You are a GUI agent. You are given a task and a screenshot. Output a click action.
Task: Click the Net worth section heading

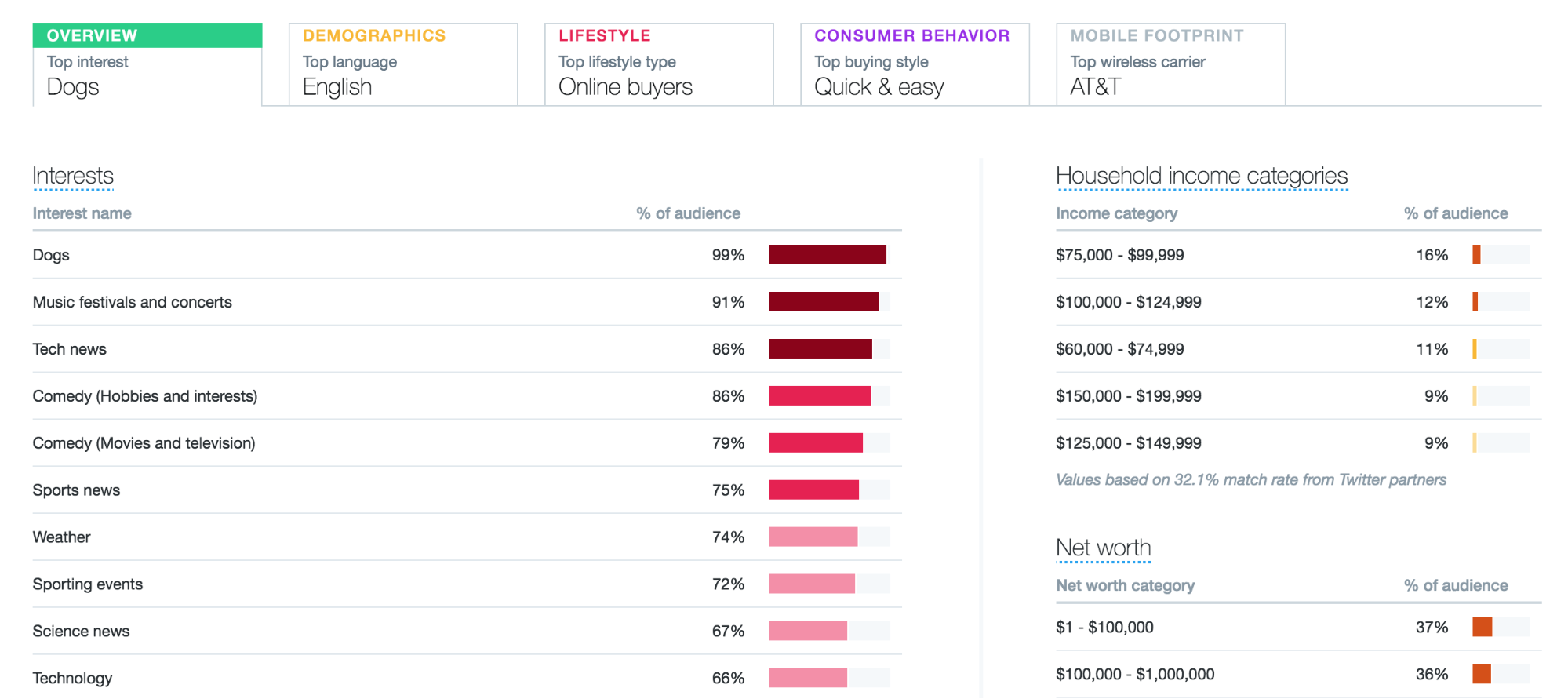1103,548
